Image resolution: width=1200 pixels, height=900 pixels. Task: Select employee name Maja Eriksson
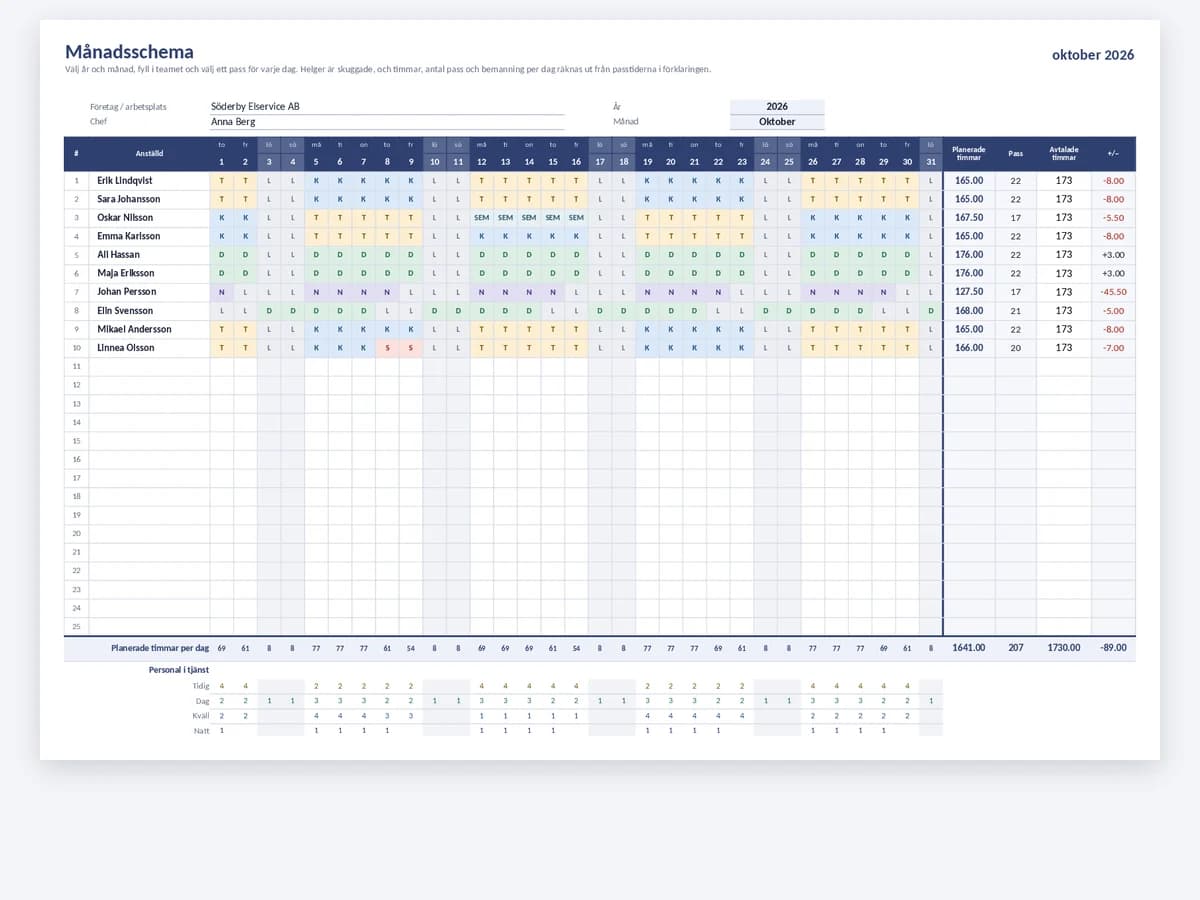pyautogui.click(x=125, y=273)
